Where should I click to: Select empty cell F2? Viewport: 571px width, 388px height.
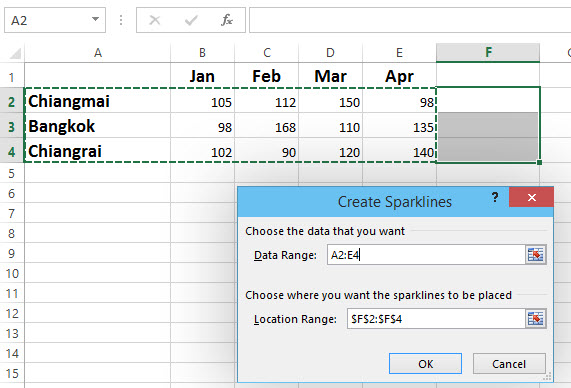488,100
